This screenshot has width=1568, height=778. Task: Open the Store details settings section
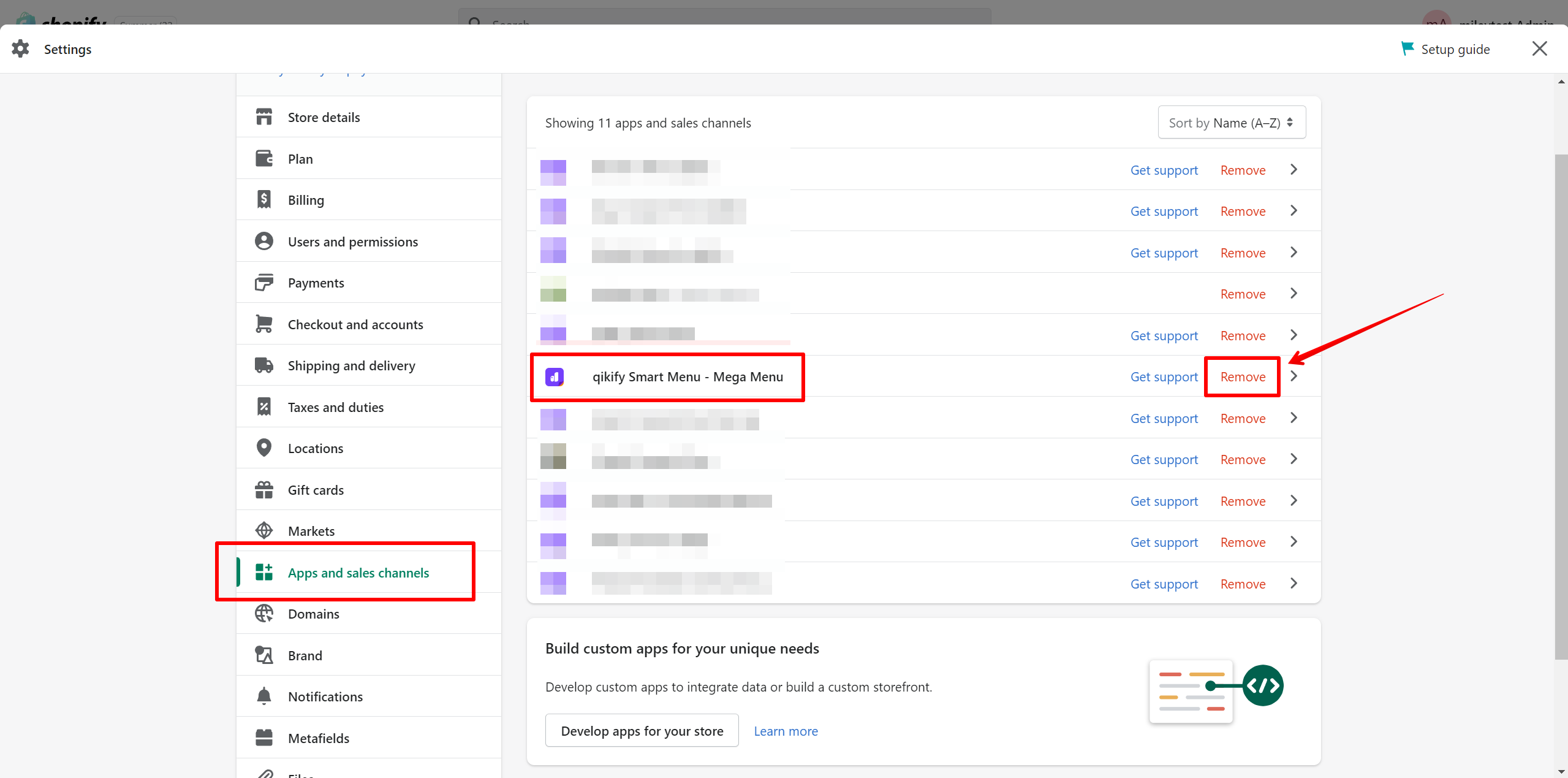[369, 117]
